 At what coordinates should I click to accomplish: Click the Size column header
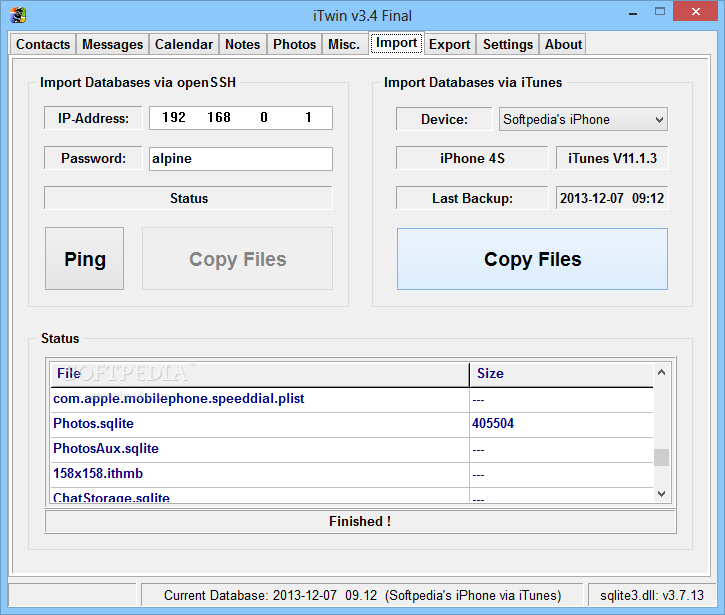561,374
